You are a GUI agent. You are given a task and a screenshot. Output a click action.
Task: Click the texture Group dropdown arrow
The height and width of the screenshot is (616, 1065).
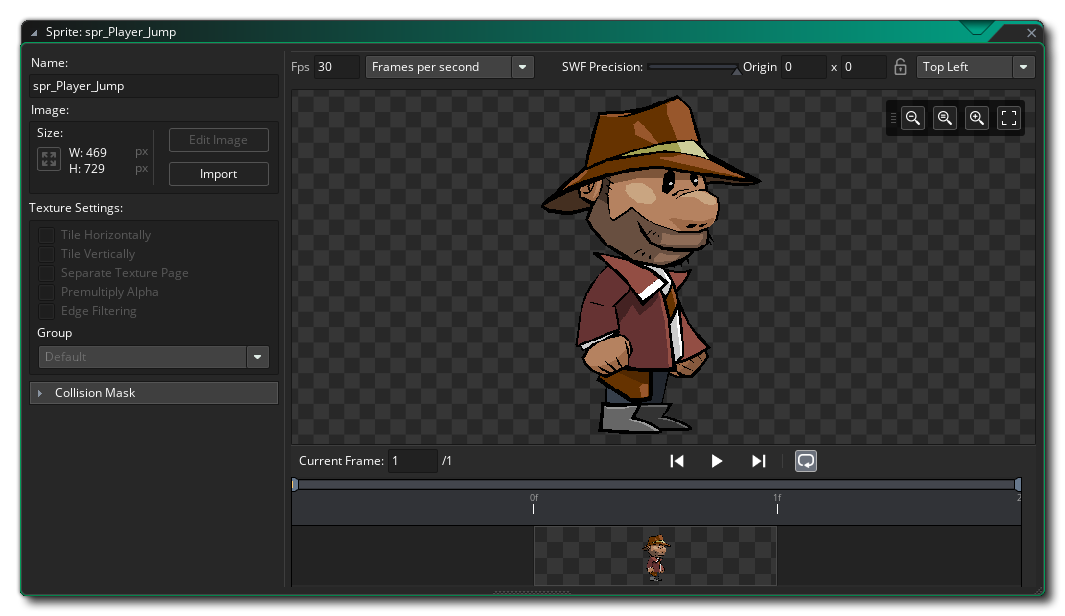tap(257, 357)
